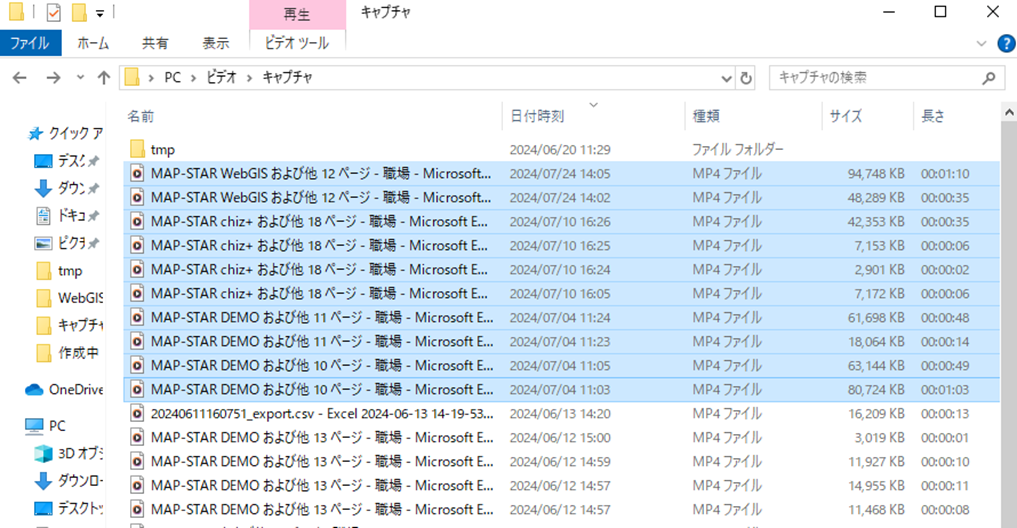Open 作成中 folder in navigation pane
Screen dimensions: 1017x528
point(67,352)
